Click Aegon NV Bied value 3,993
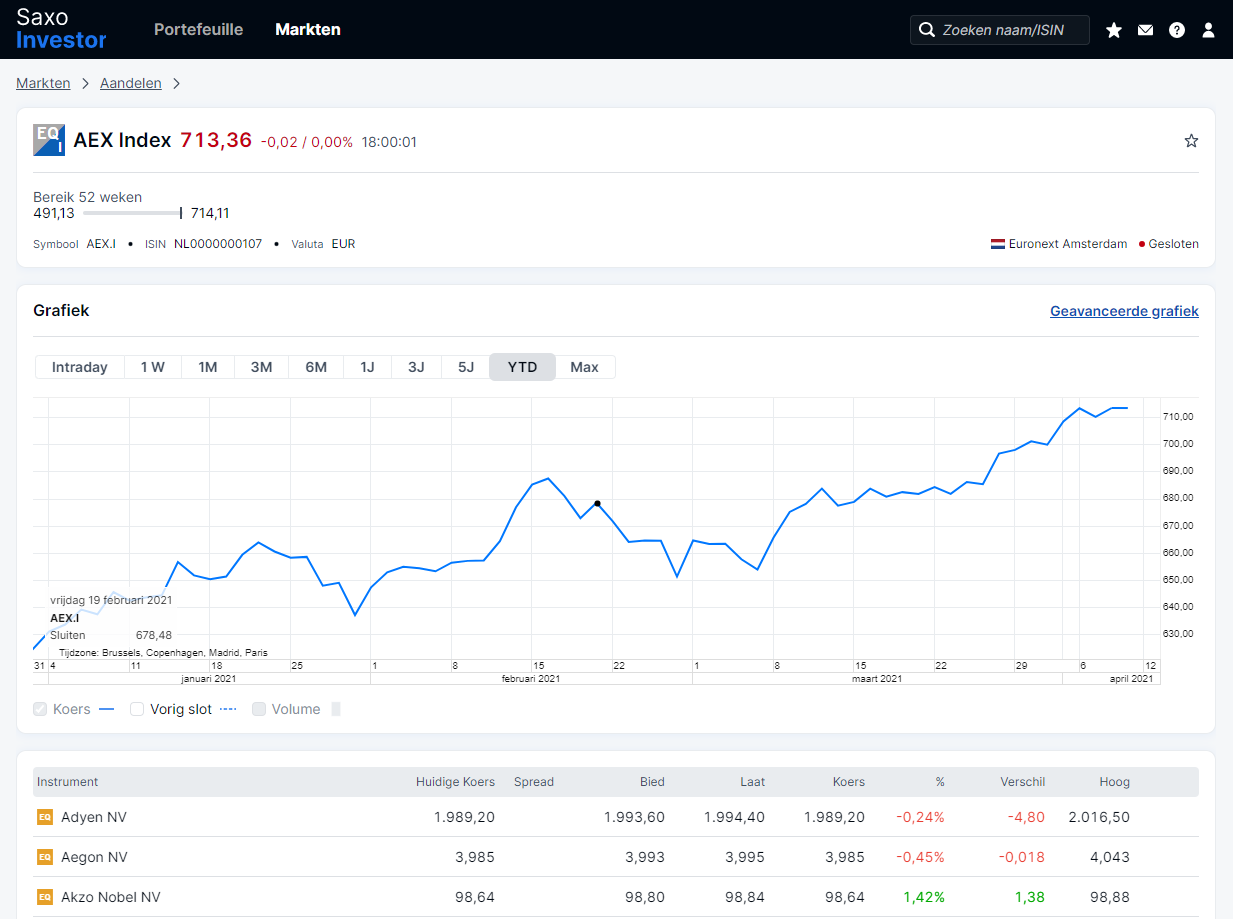 click(645, 857)
